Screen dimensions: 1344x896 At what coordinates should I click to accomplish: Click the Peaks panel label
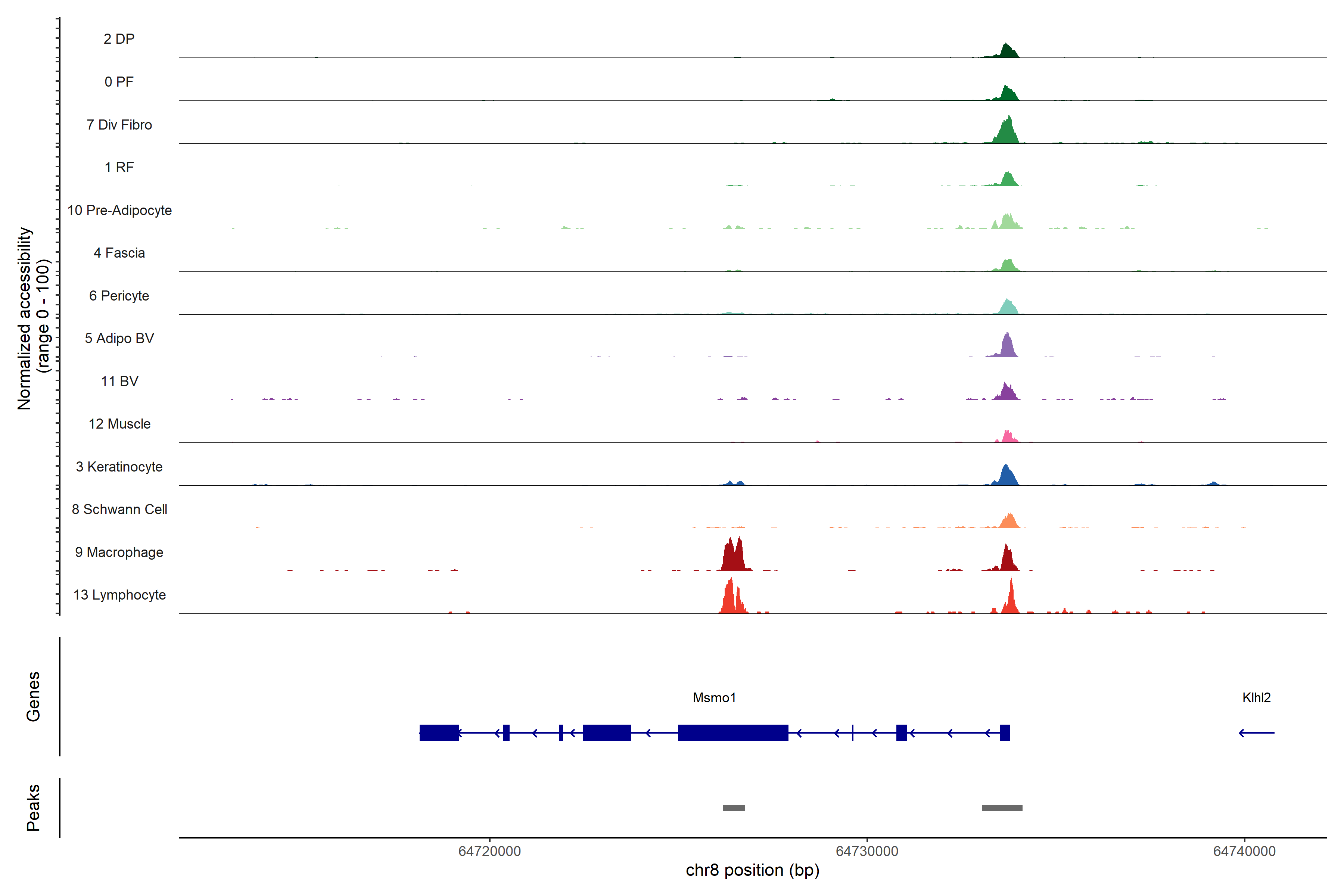[33, 808]
